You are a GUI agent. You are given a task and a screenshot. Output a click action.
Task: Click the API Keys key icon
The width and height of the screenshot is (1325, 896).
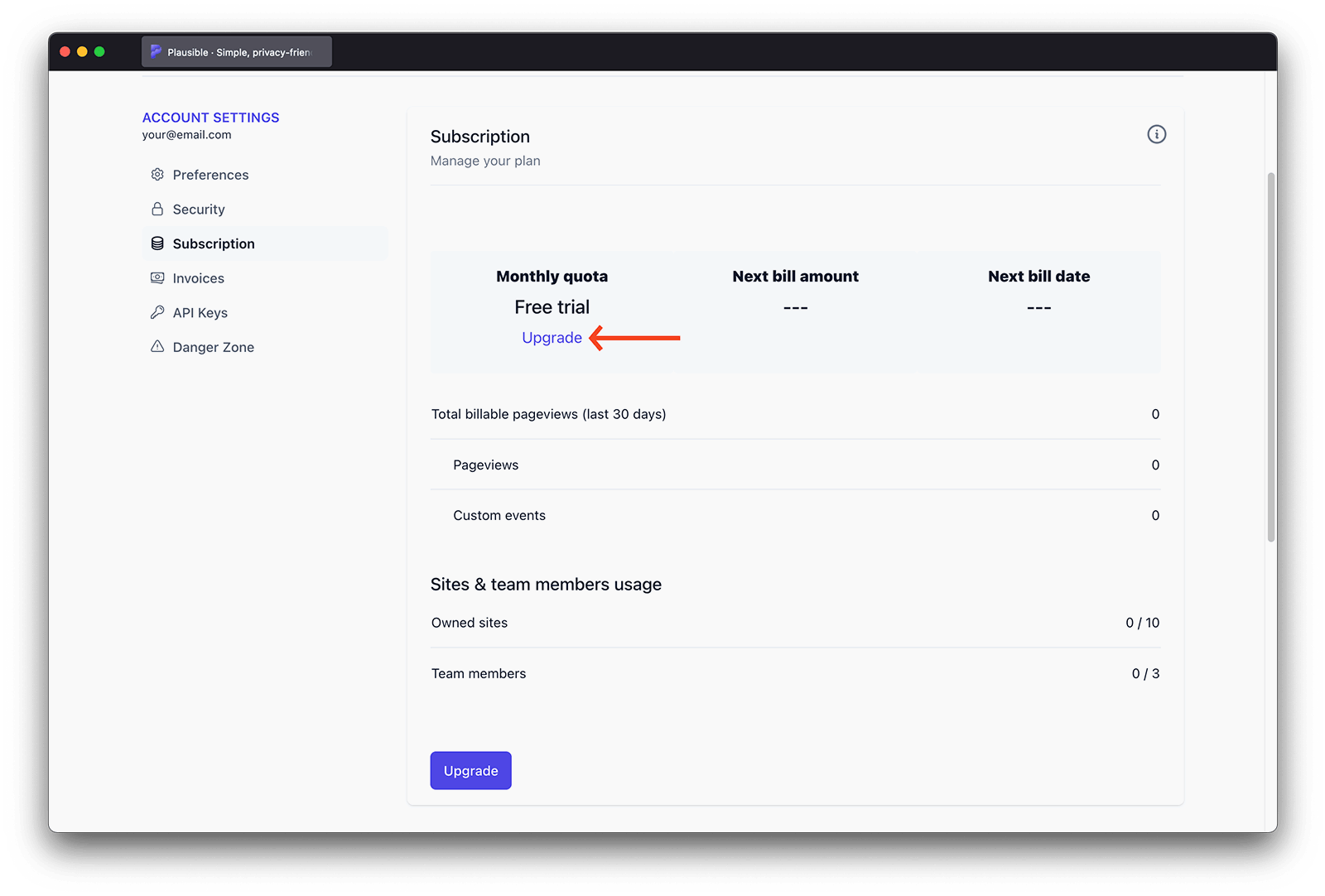(x=157, y=312)
